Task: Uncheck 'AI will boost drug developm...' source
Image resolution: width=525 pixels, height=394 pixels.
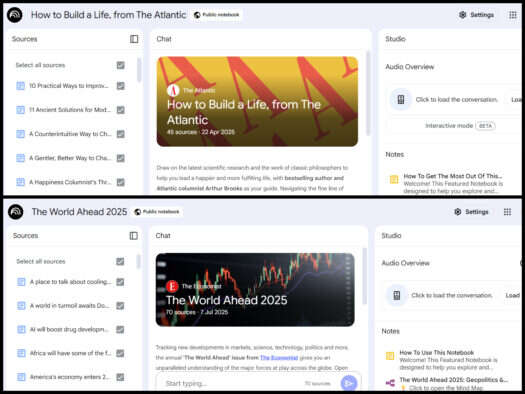Action: point(120,329)
